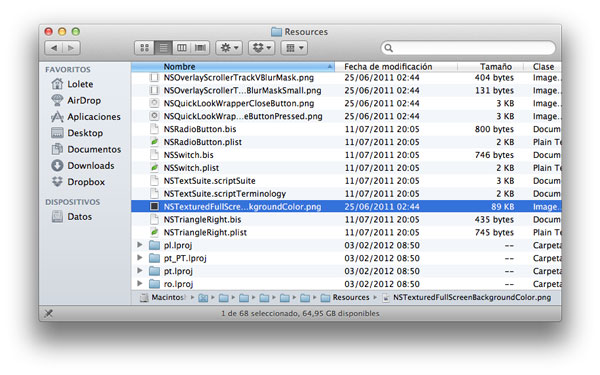Go back with the left arrow button

(54, 48)
